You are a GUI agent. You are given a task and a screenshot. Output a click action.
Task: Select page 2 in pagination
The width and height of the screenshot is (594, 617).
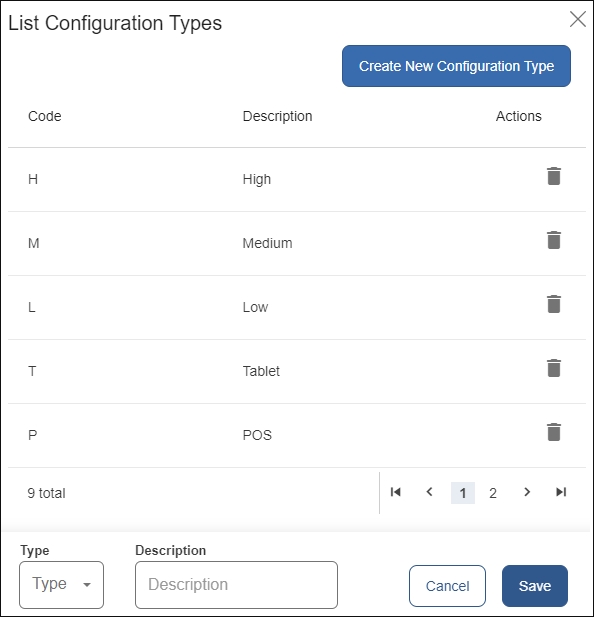(493, 493)
